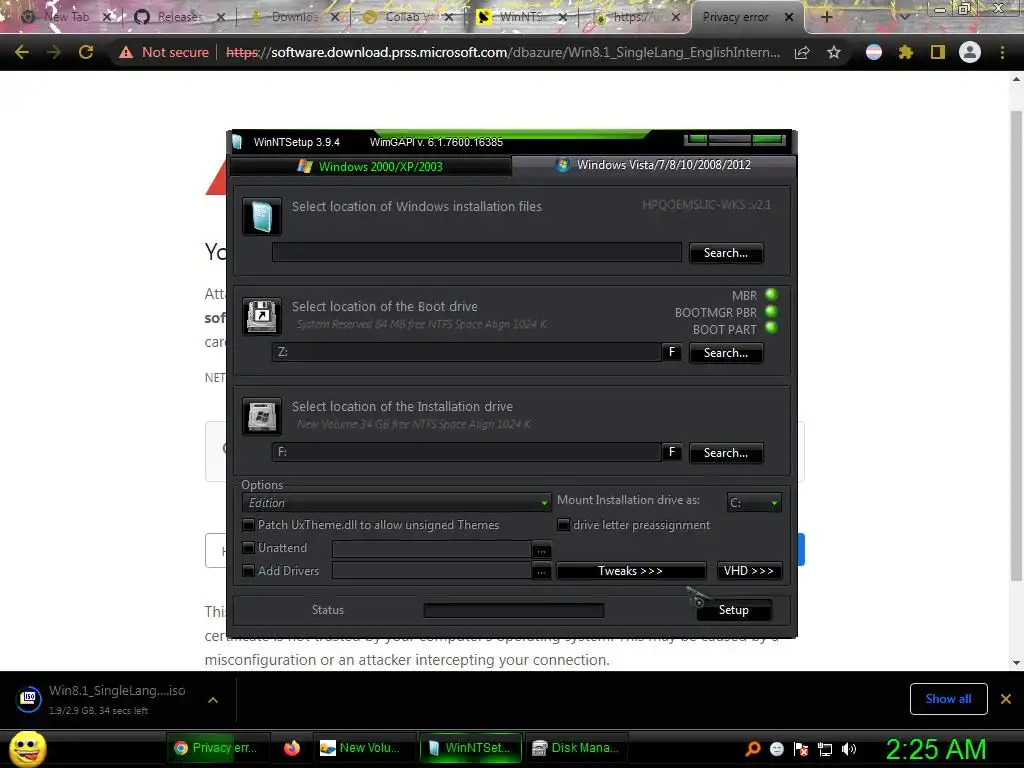Image resolution: width=1024 pixels, height=768 pixels.
Task: Click the search magnifier tray icon
Action: click(x=753, y=748)
